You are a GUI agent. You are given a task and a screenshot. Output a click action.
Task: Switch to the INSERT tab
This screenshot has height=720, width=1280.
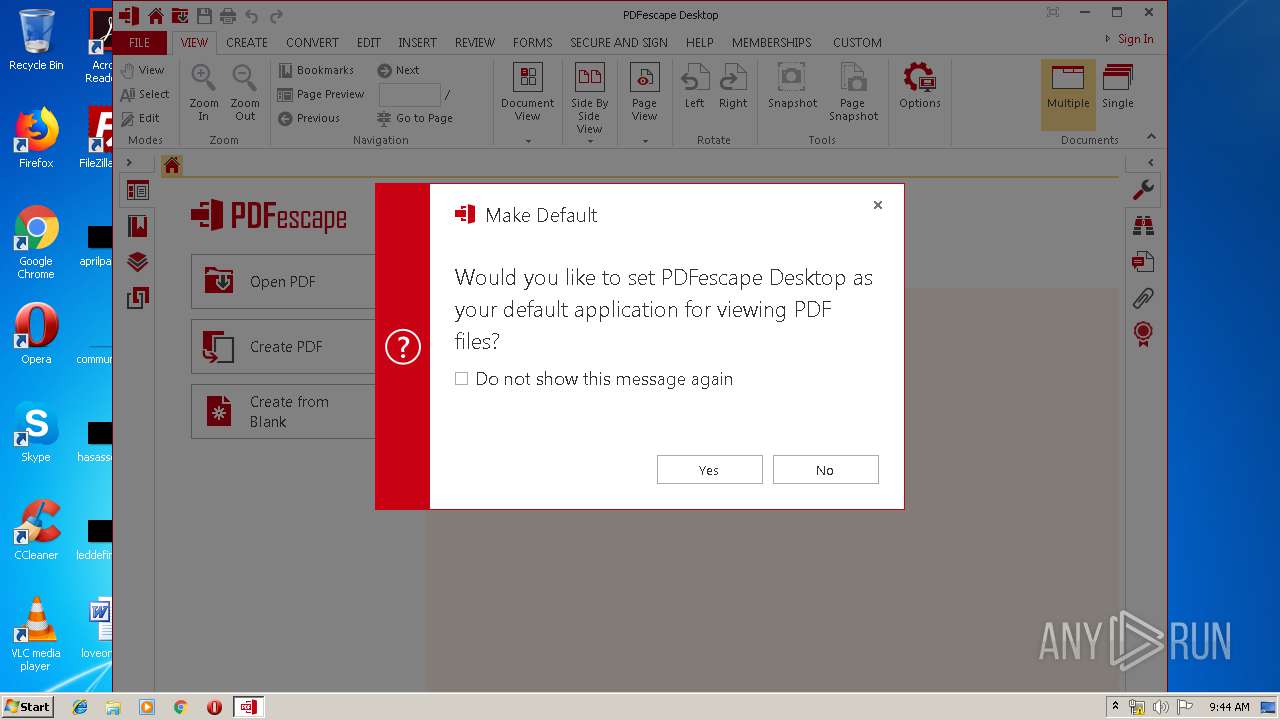(x=417, y=42)
